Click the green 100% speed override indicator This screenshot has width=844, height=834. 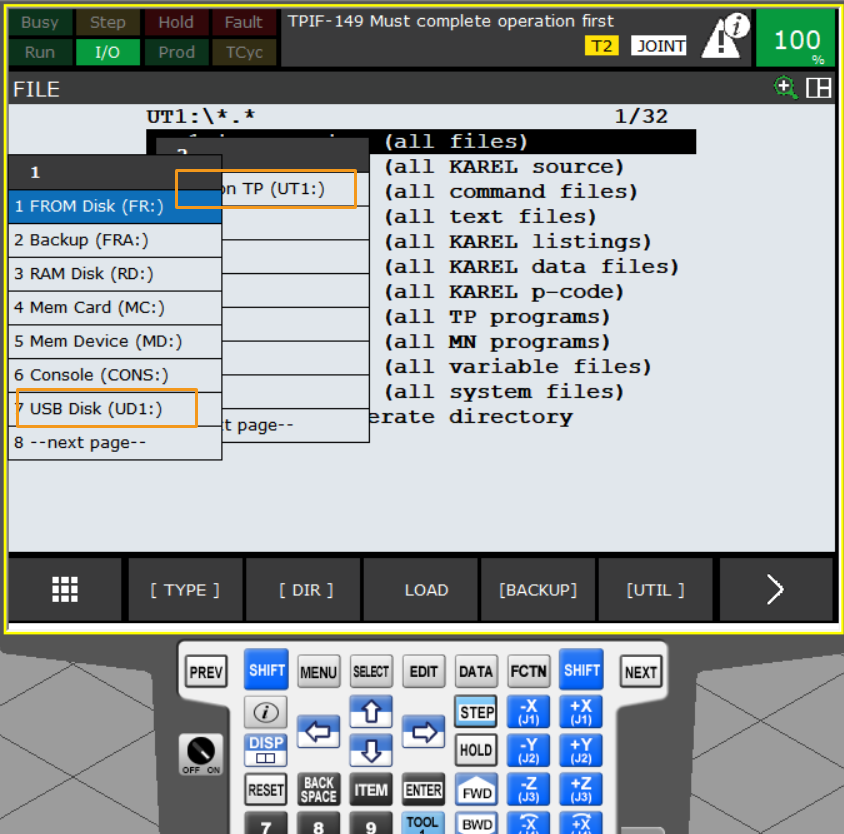[x=796, y=39]
